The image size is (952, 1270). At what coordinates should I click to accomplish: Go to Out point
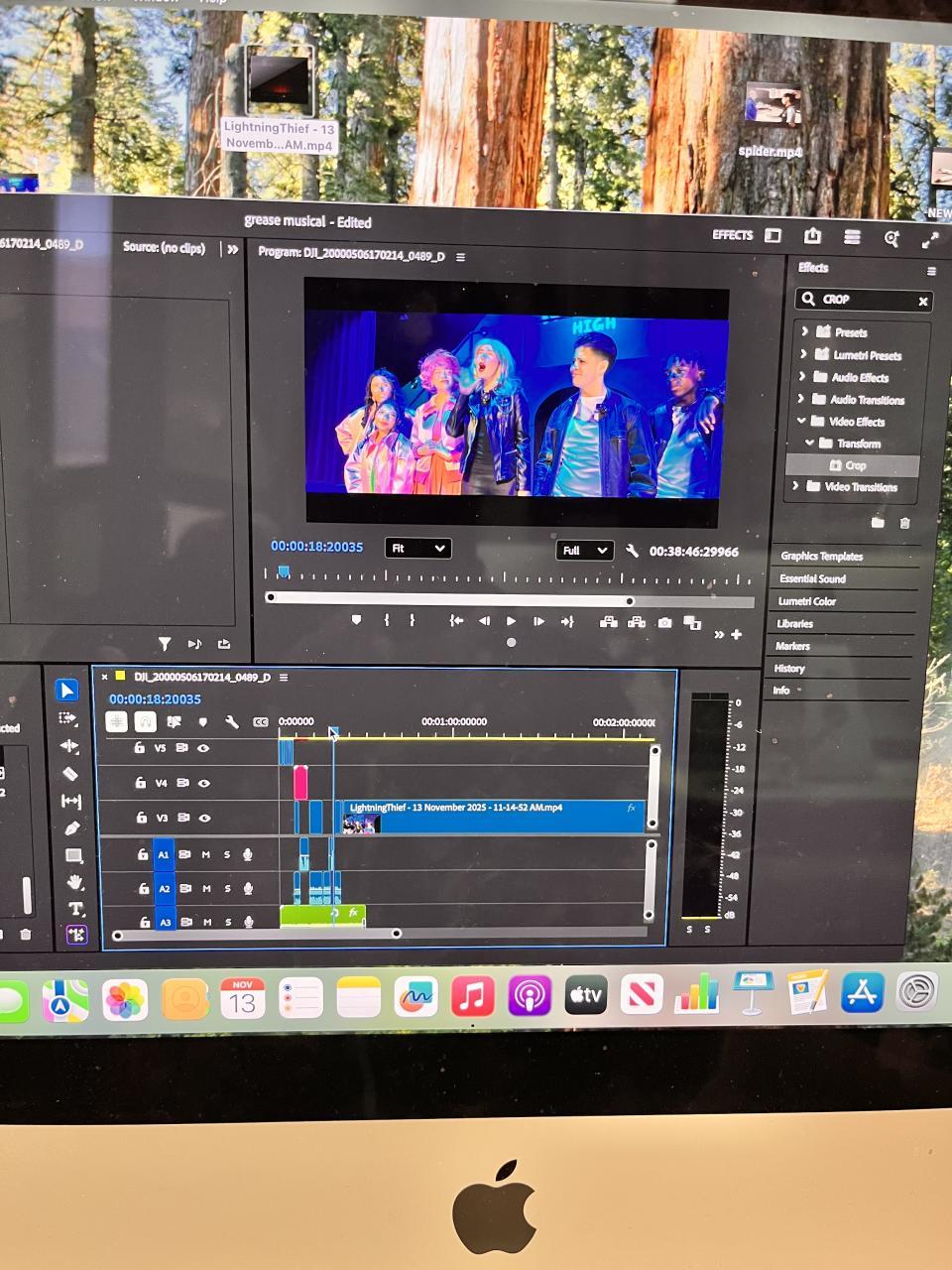point(567,622)
